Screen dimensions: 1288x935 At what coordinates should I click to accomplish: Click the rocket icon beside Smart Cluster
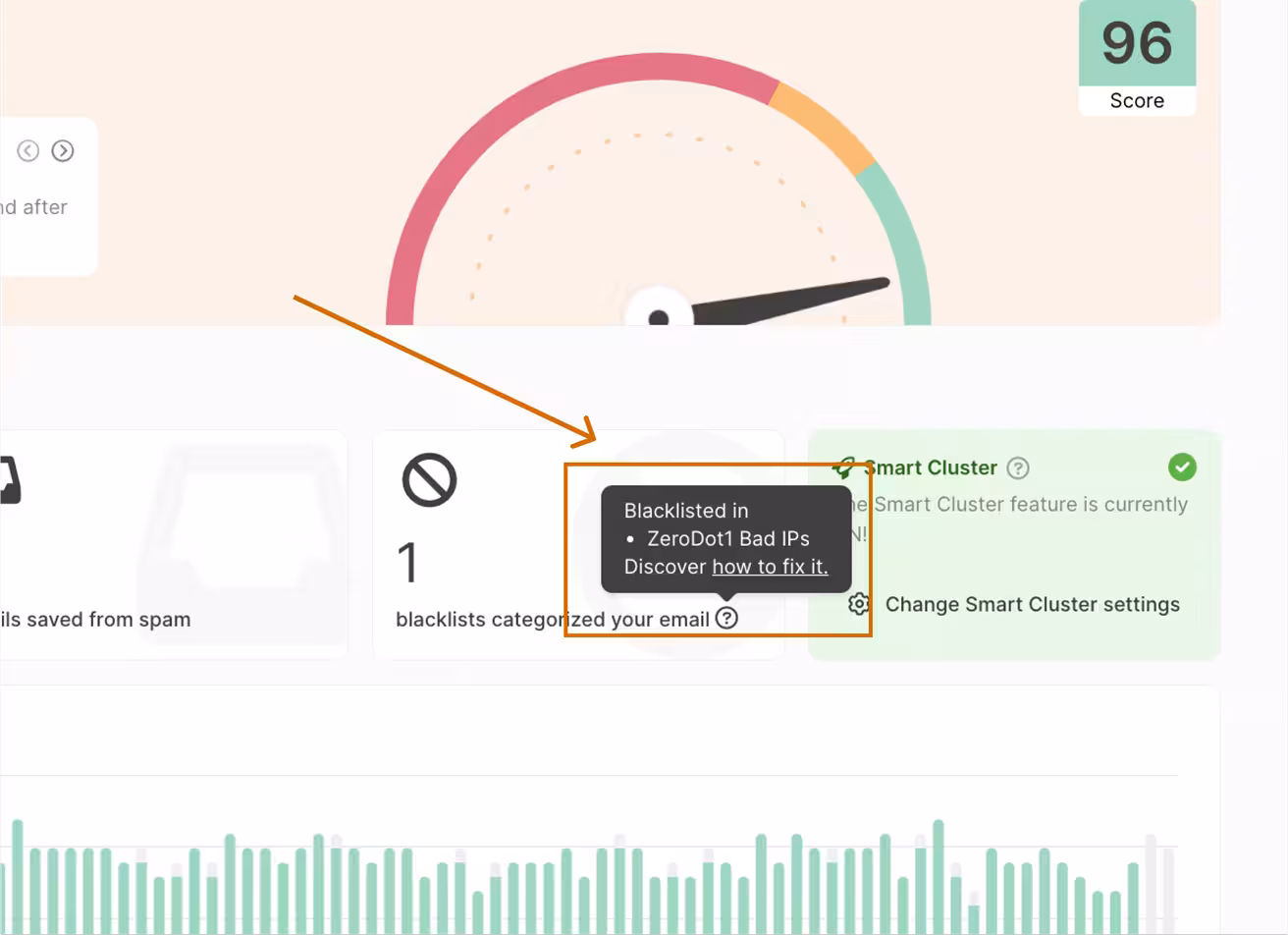pyautogui.click(x=842, y=467)
